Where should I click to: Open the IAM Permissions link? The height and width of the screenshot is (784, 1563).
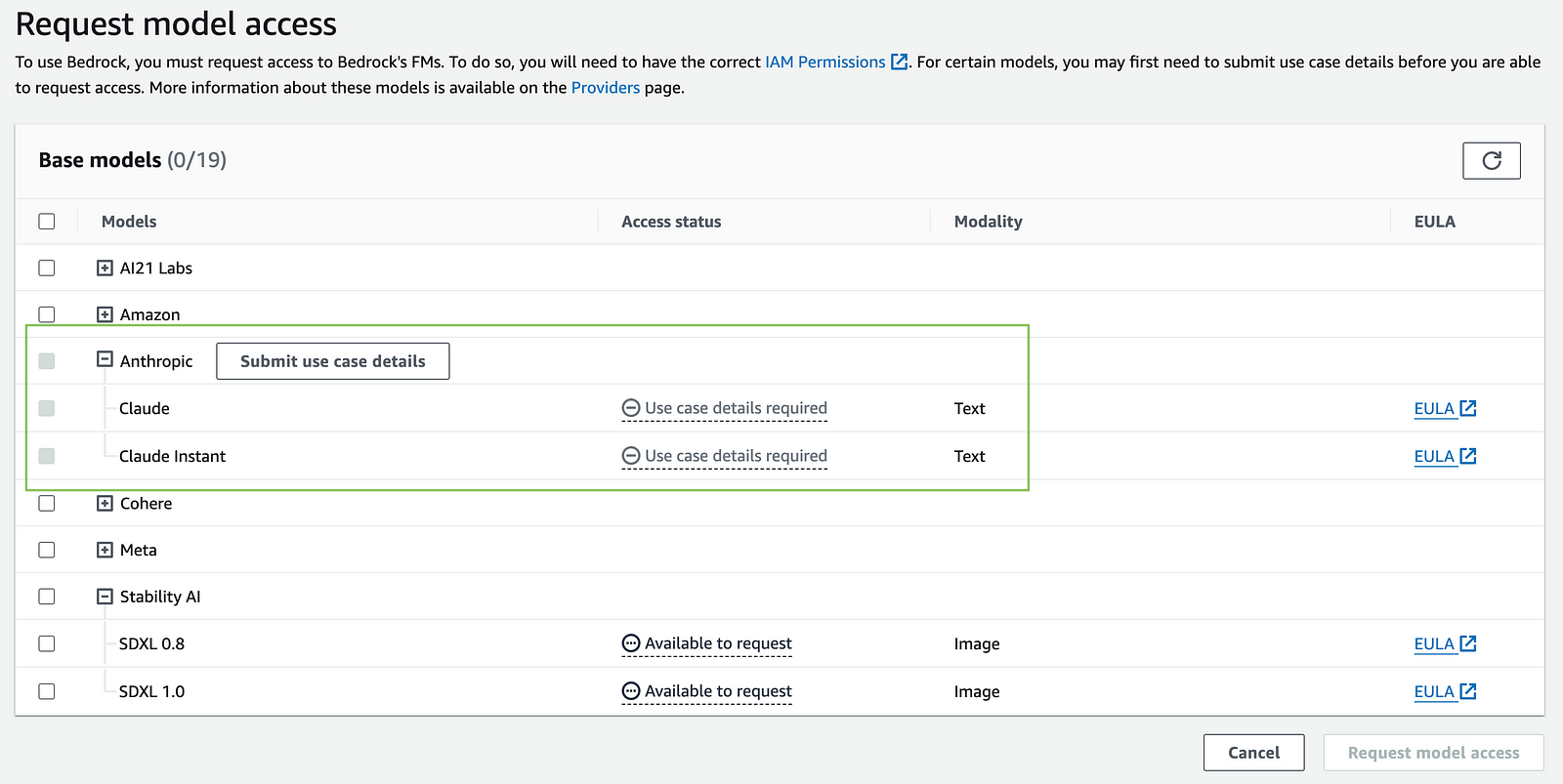[x=825, y=62]
